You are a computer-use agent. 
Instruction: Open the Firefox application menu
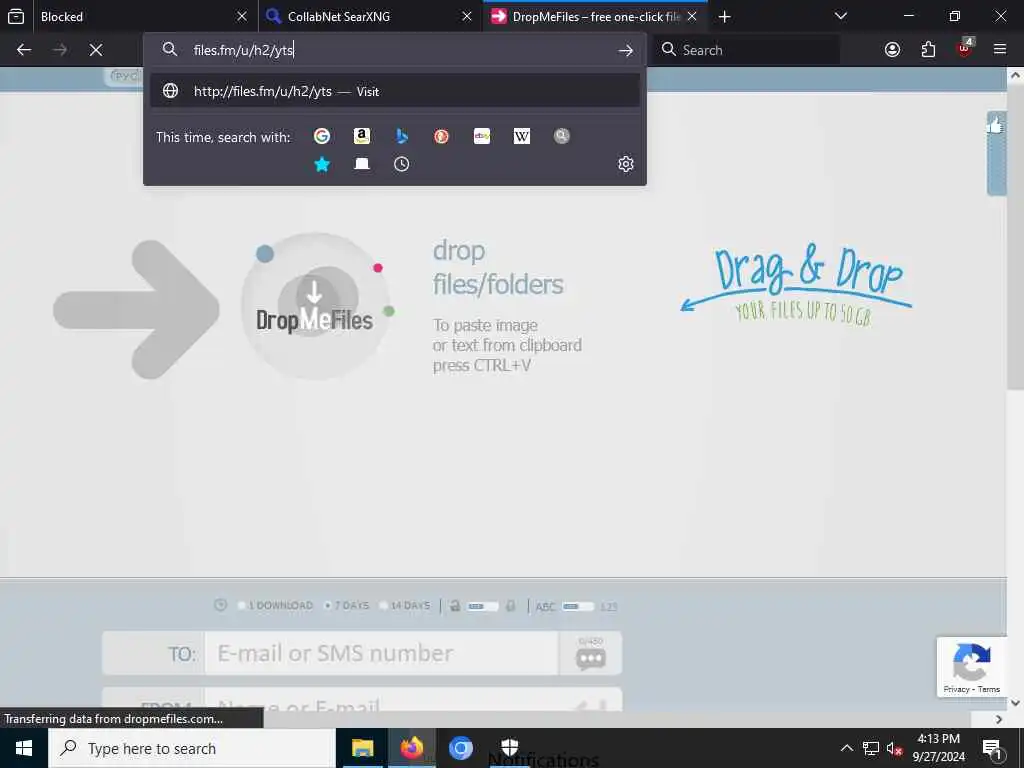pyautogui.click(x=1000, y=50)
